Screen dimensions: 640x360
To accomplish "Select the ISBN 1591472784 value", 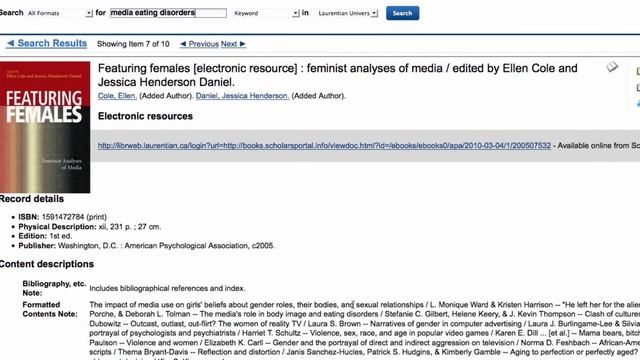I will click(x=62, y=217).
